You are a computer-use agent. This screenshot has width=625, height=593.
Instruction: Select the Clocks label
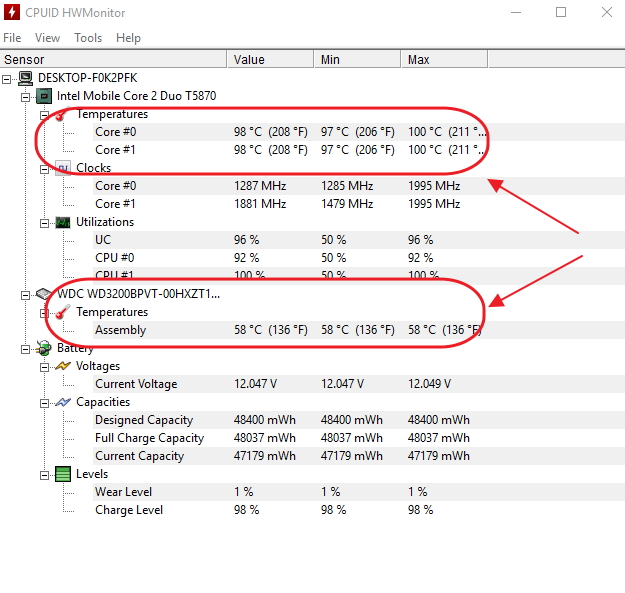[94, 168]
